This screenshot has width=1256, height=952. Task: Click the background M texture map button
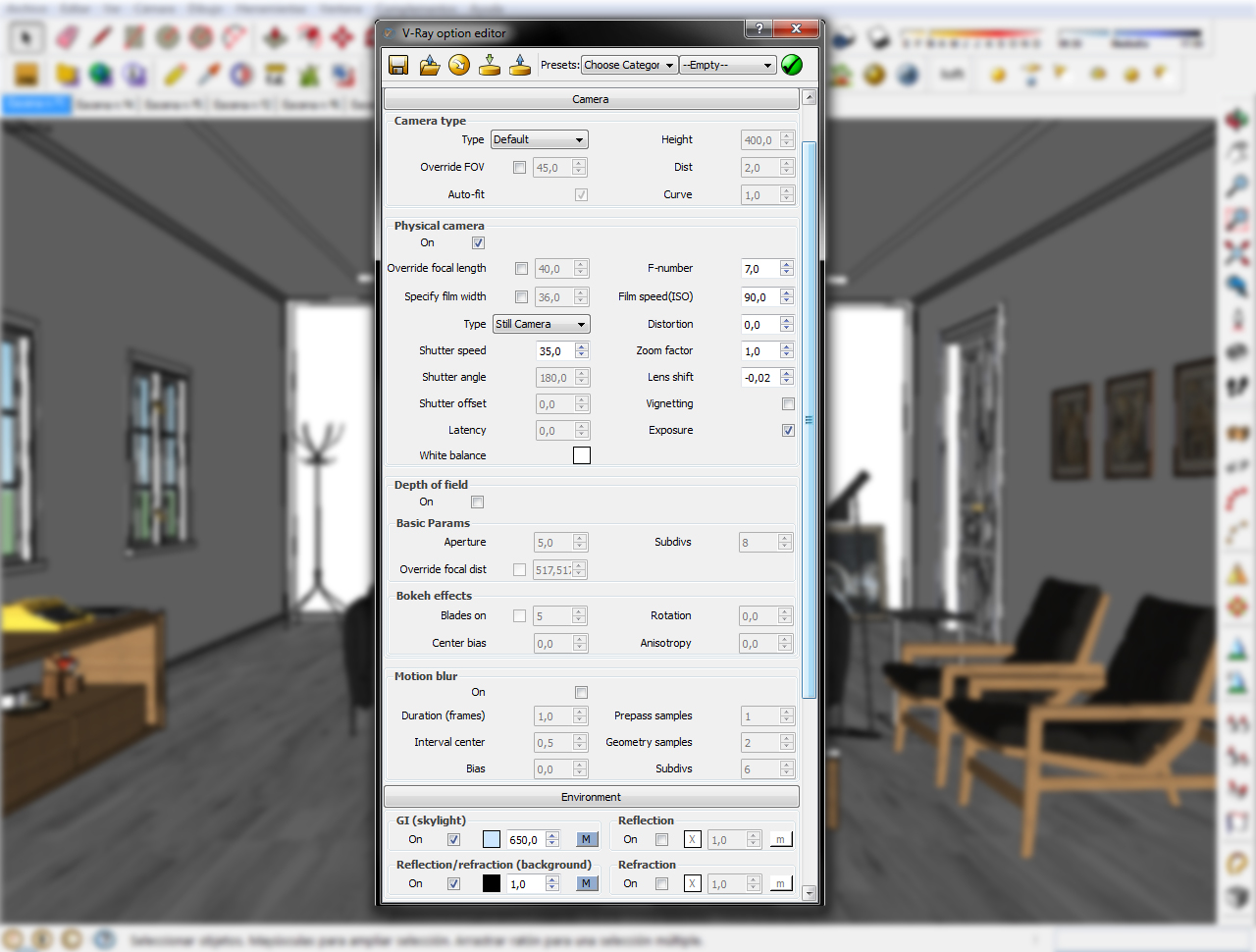(586, 883)
